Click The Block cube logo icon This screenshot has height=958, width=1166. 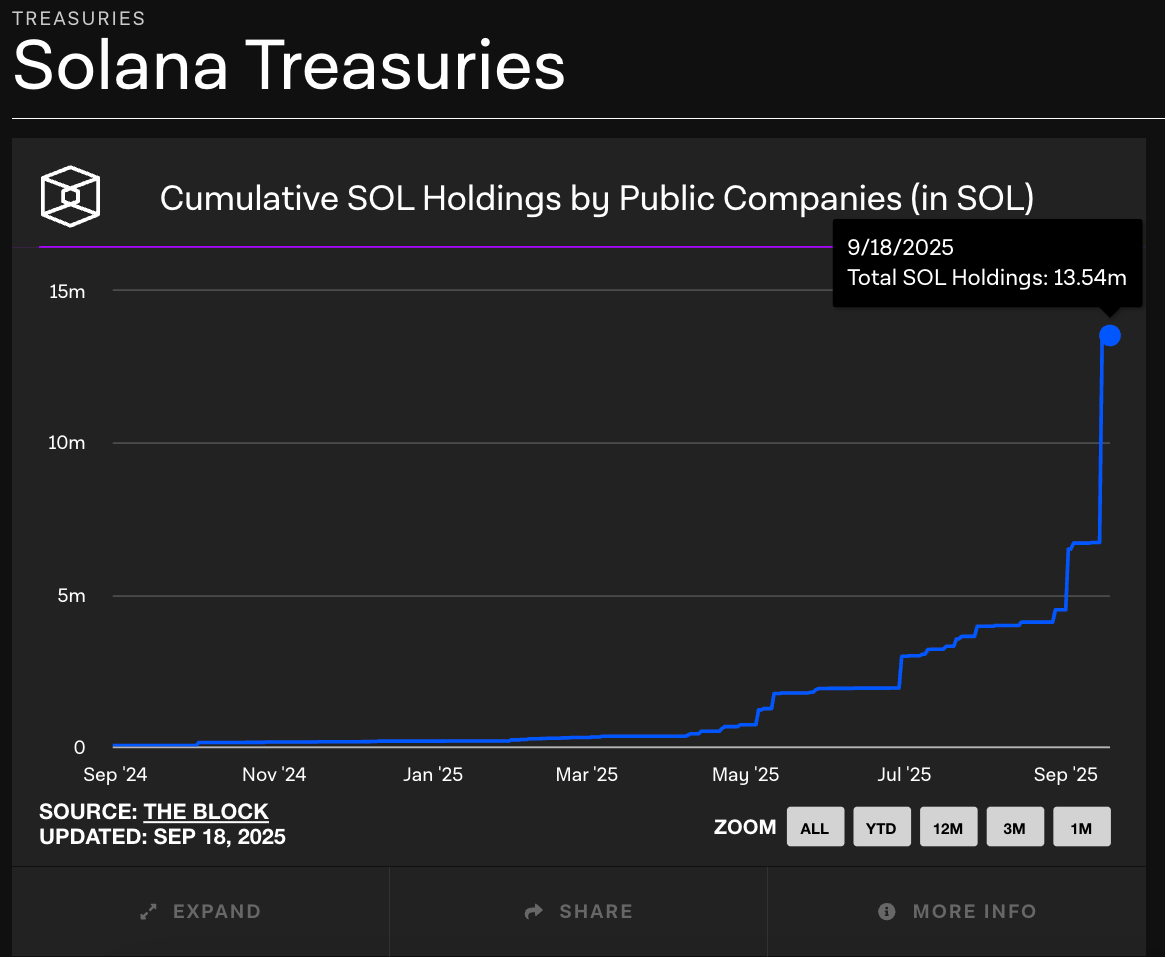pyautogui.click(x=70, y=196)
